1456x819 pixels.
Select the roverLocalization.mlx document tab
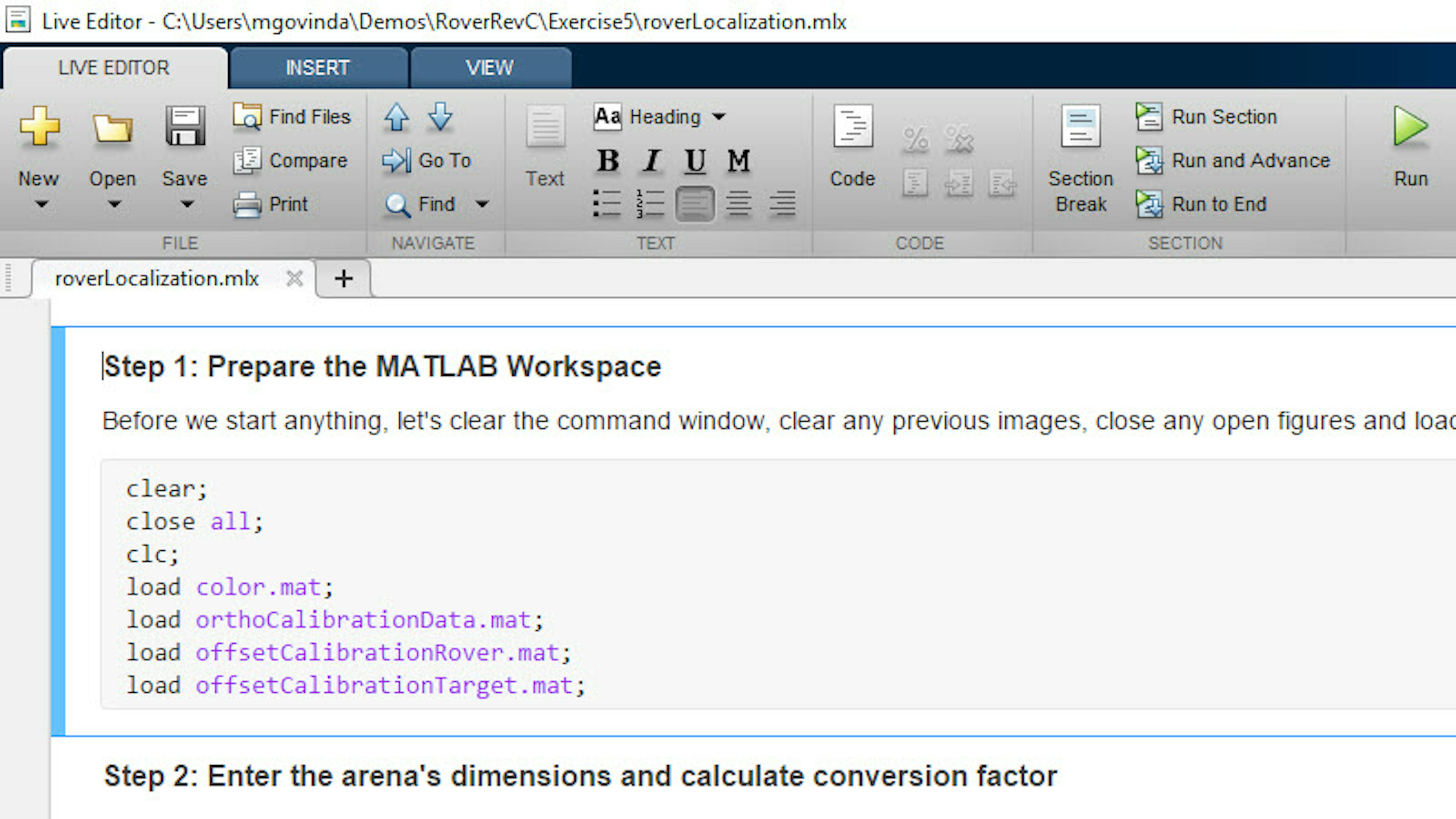[x=157, y=279]
